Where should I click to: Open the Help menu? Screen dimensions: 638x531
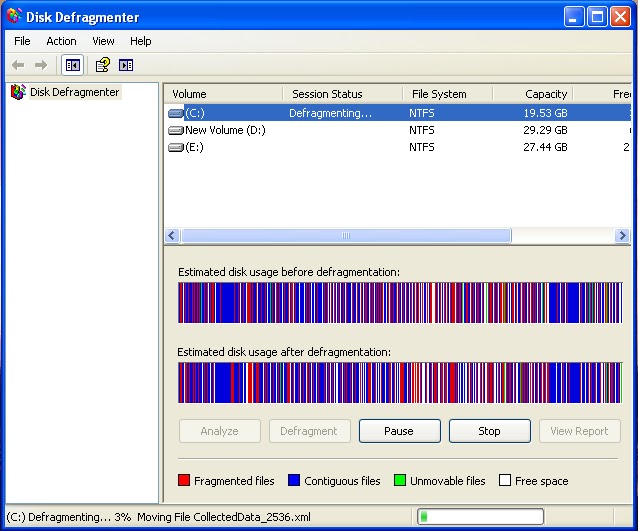click(140, 41)
